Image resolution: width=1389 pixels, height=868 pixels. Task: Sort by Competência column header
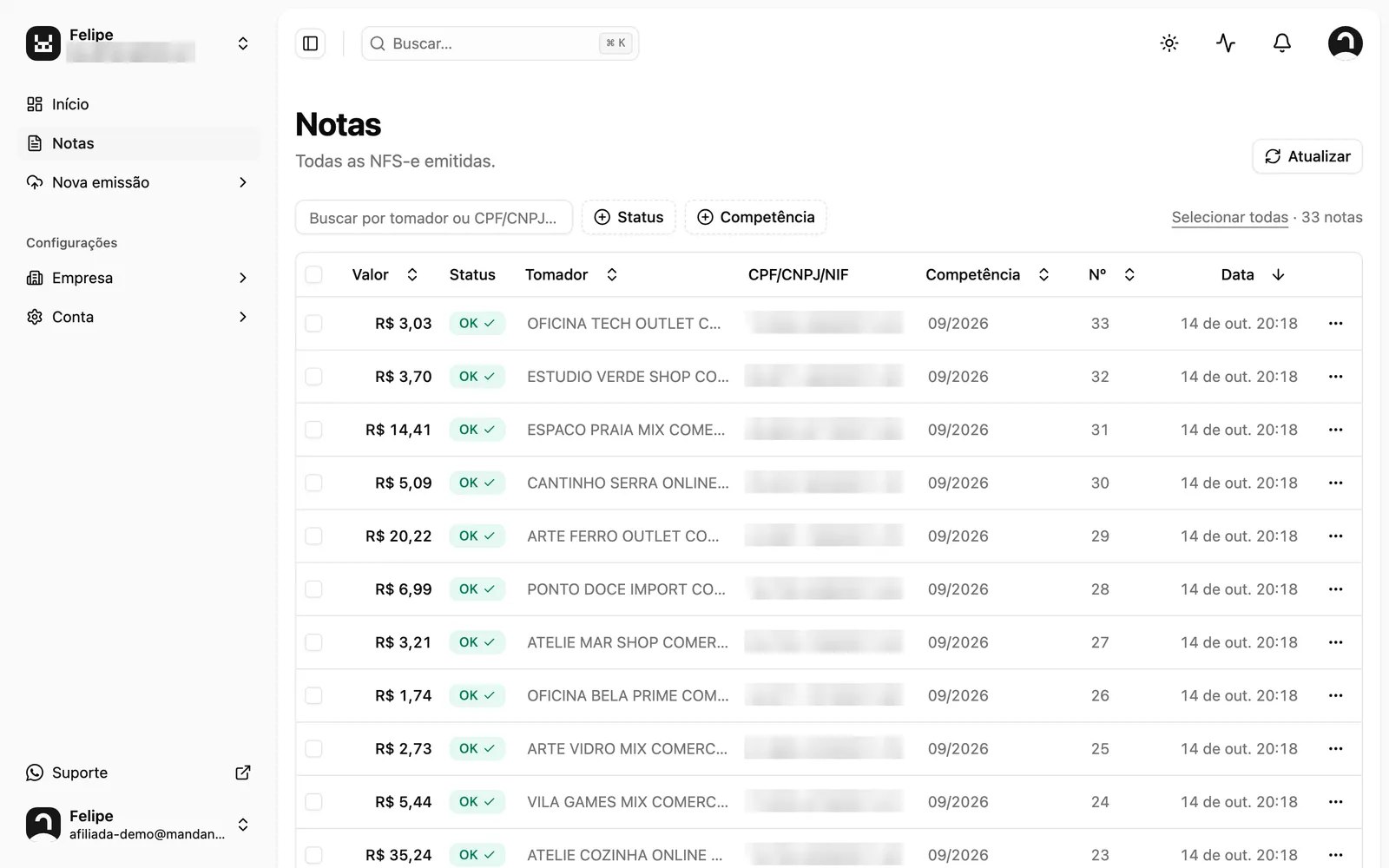click(988, 274)
